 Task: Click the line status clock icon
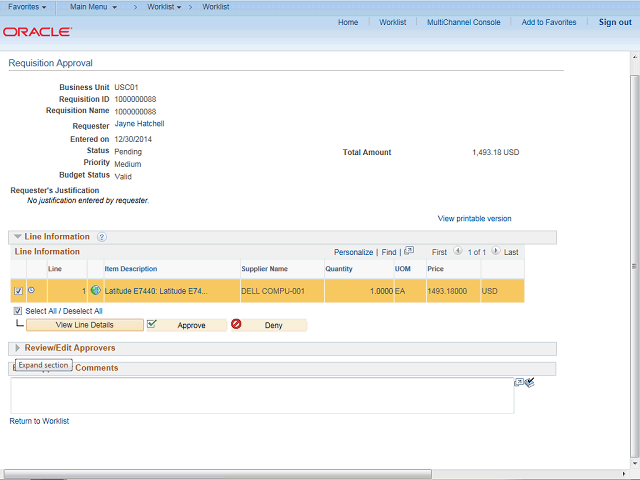[31, 291]
